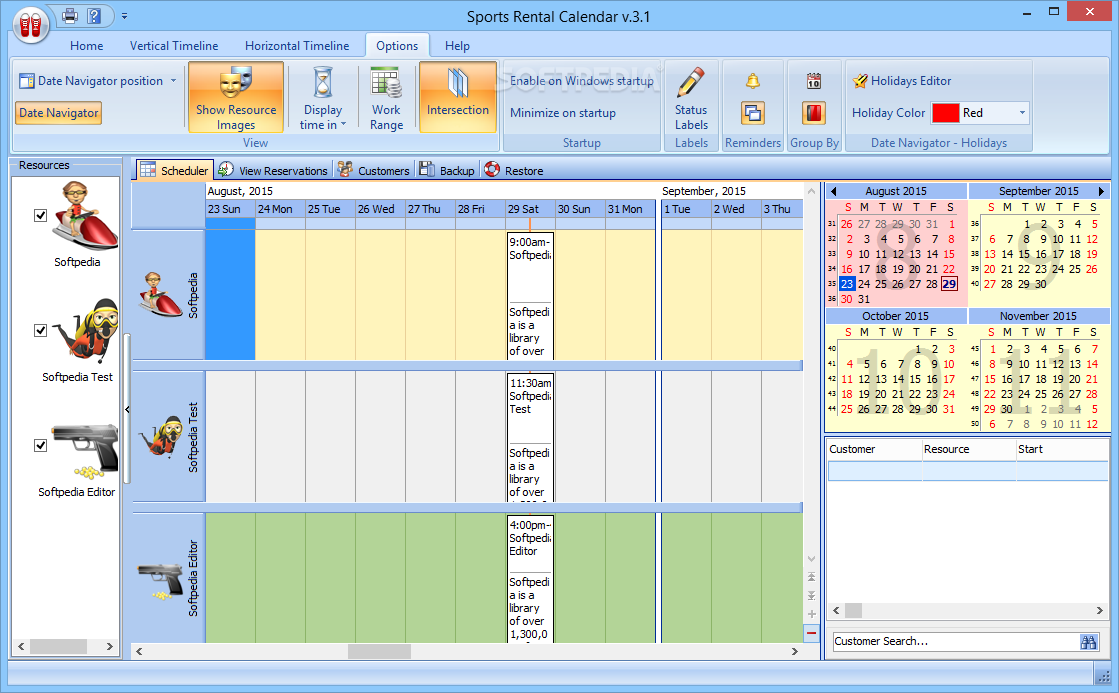Collapse the Resources panel splitter arrow

(127, 410)
